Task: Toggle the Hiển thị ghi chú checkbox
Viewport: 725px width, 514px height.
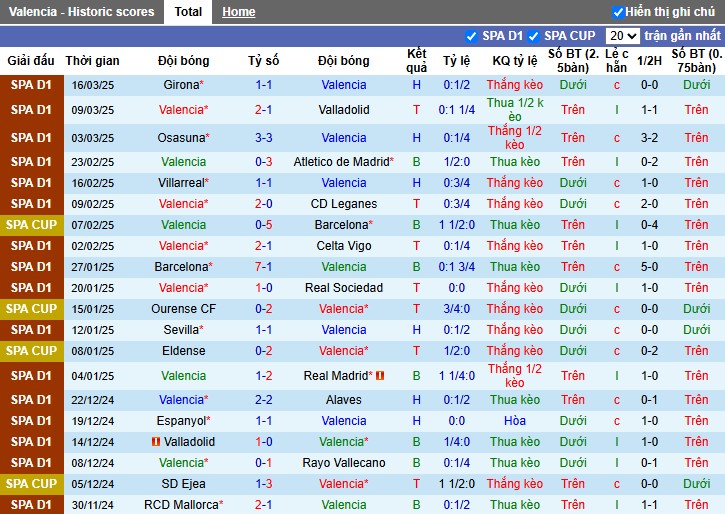Action: point(618,12)
